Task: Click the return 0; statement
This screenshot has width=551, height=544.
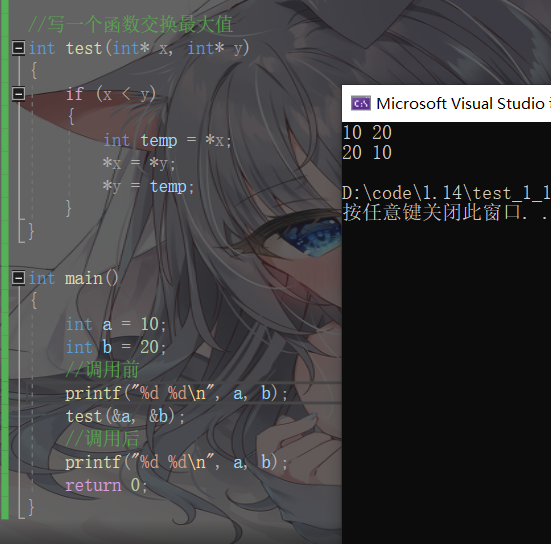Action: (x=106, y=485)
